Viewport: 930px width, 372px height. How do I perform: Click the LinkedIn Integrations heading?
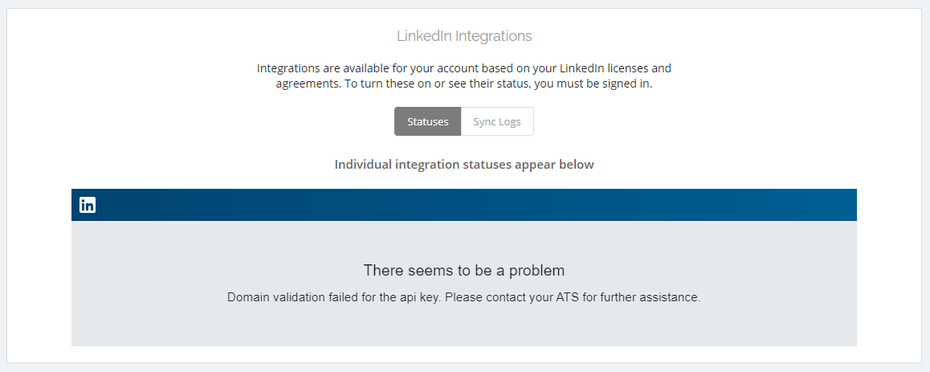point(464,36)
